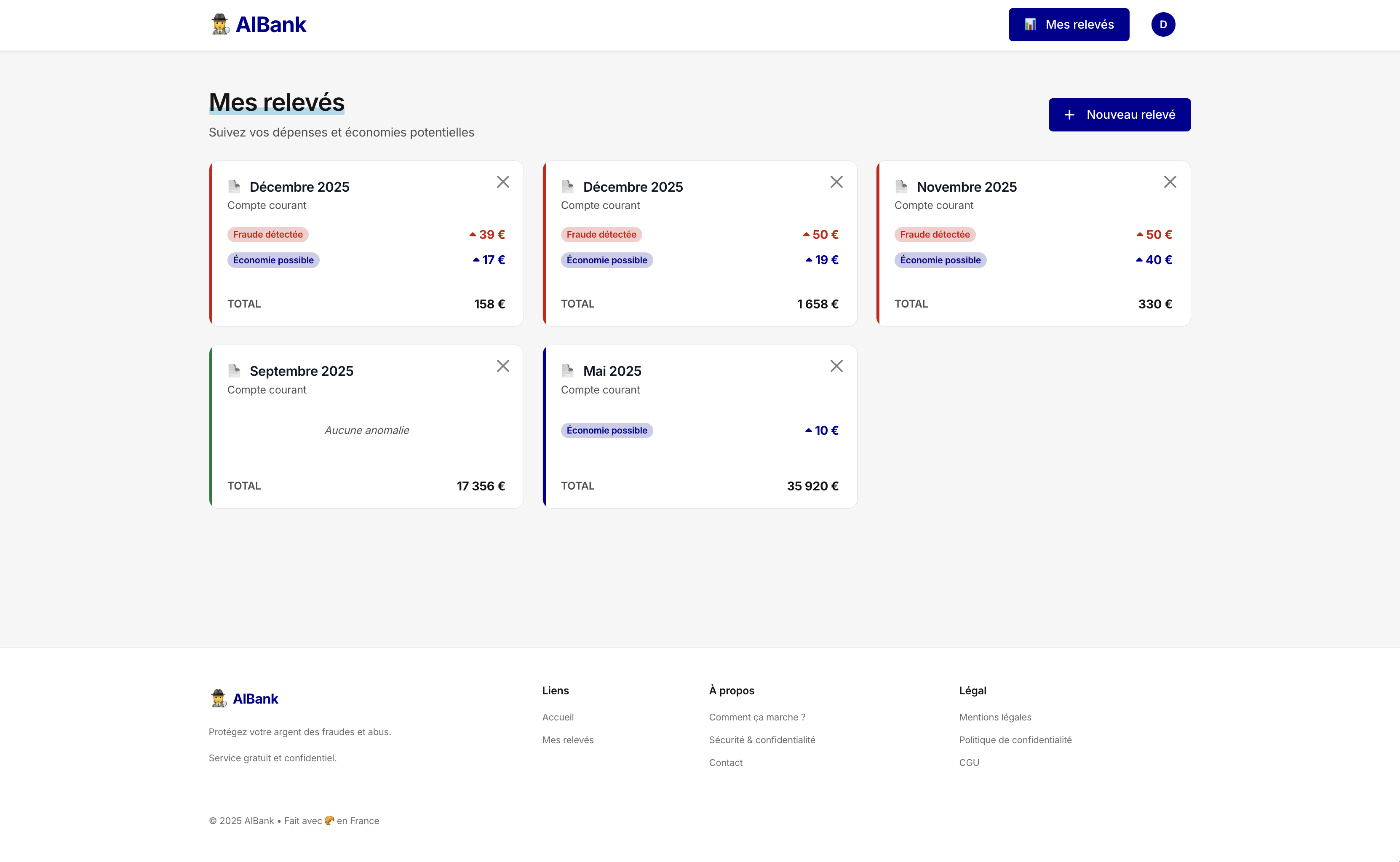
Task: Click the document icon beside Novembre 2025
Action: pyautogui.click(x=901, y=187)
